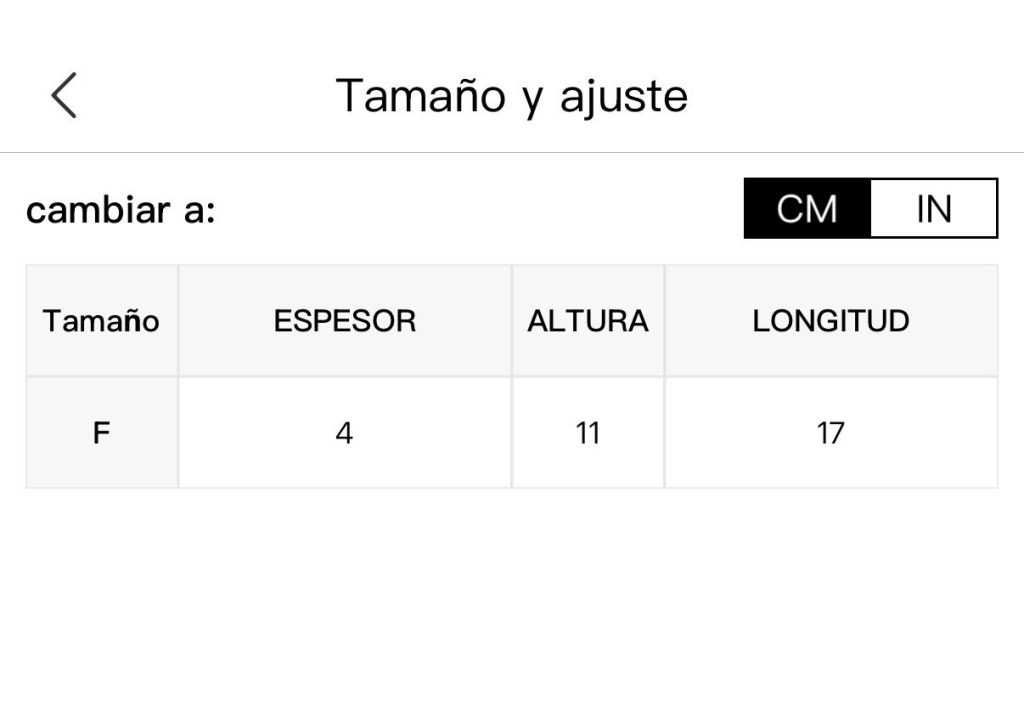Click the 'Tamaño y ajuste' page title
The height and width of the screenshot is (712, 1024).
[x=511, y=96]
